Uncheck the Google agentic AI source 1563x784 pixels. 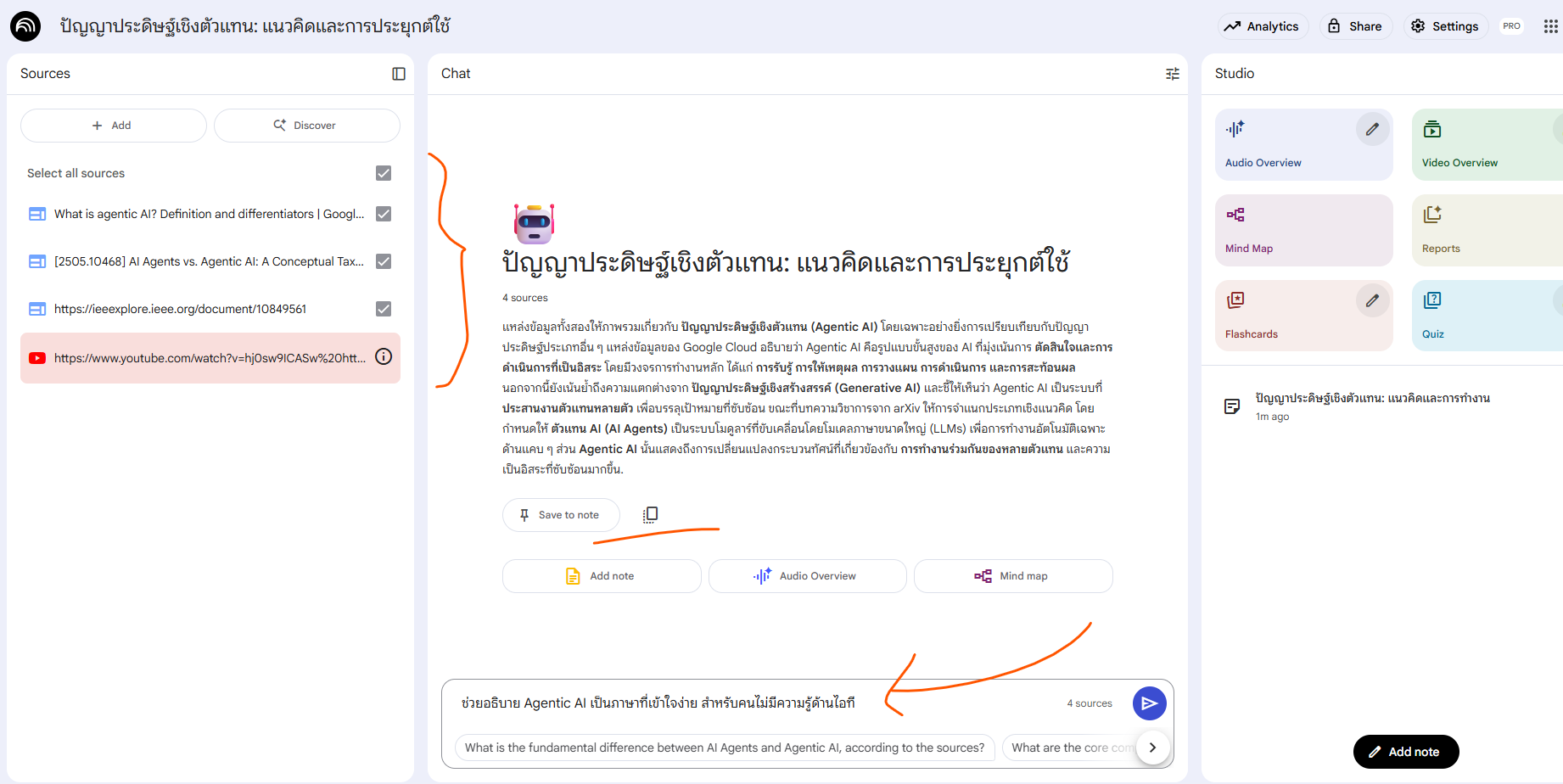(384, 214)
